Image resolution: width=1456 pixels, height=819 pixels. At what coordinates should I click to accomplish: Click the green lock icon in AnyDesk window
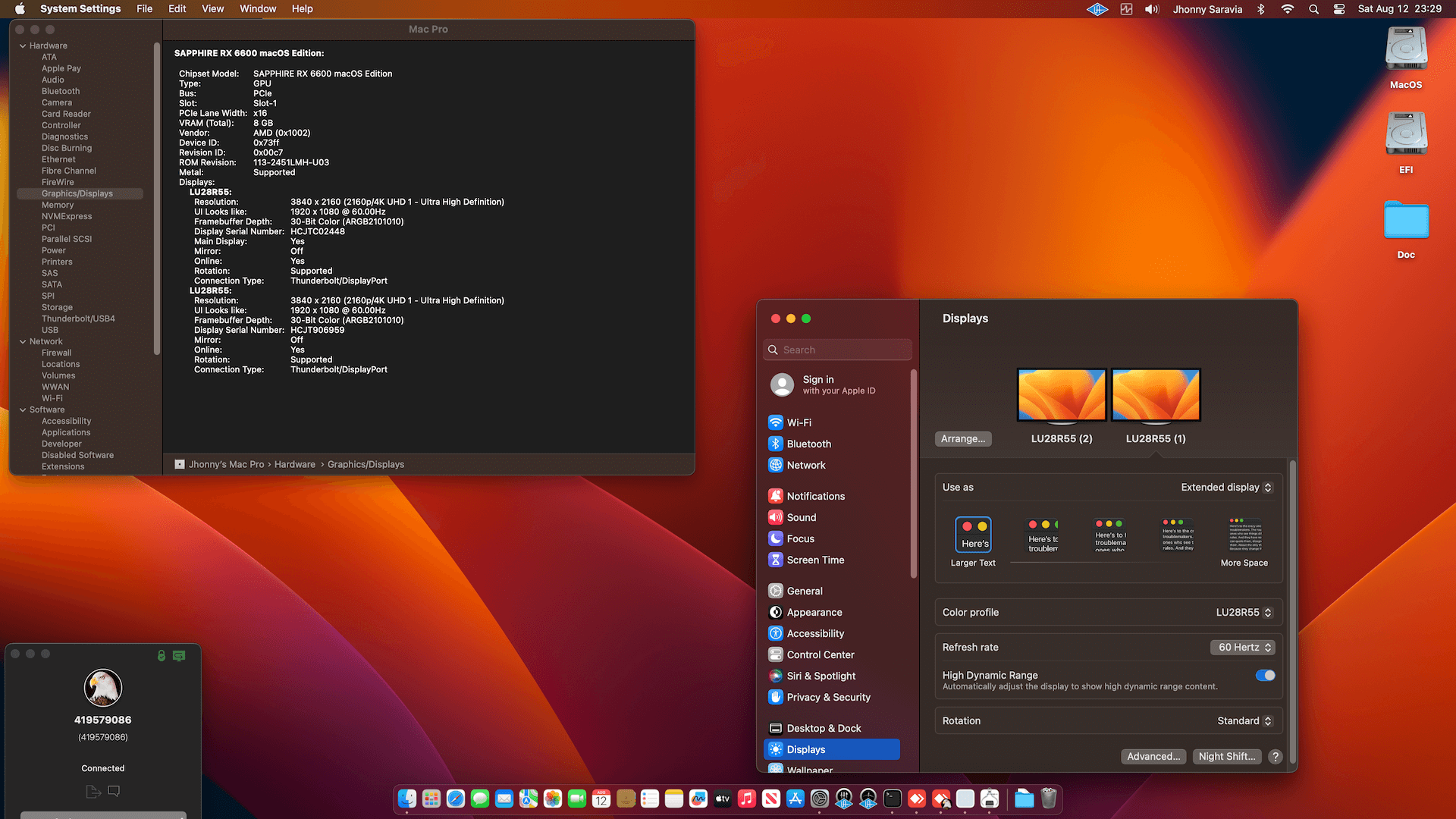(x=162, y=655)
